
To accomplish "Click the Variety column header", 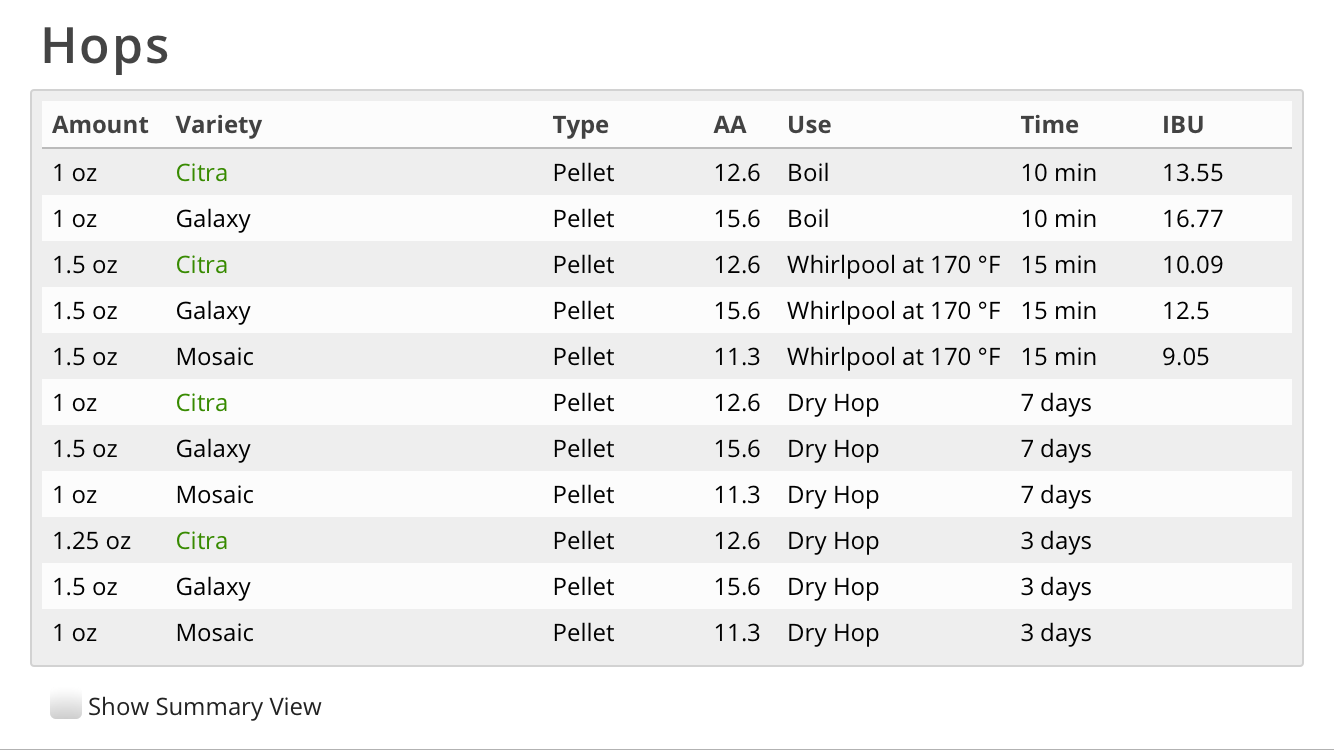I will point(219,125).
